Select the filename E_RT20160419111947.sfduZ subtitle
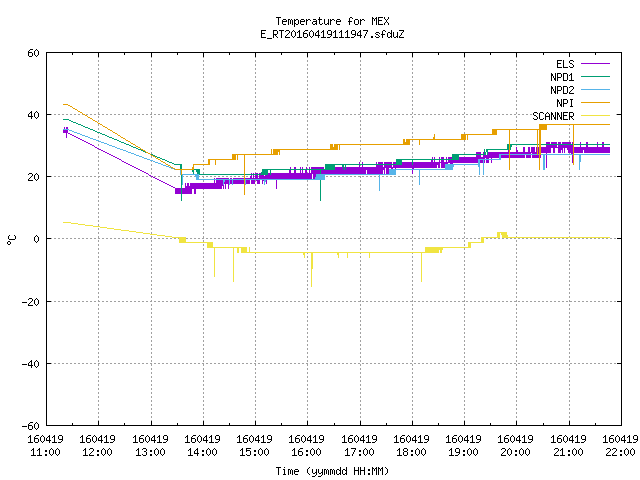 [332, 34]
